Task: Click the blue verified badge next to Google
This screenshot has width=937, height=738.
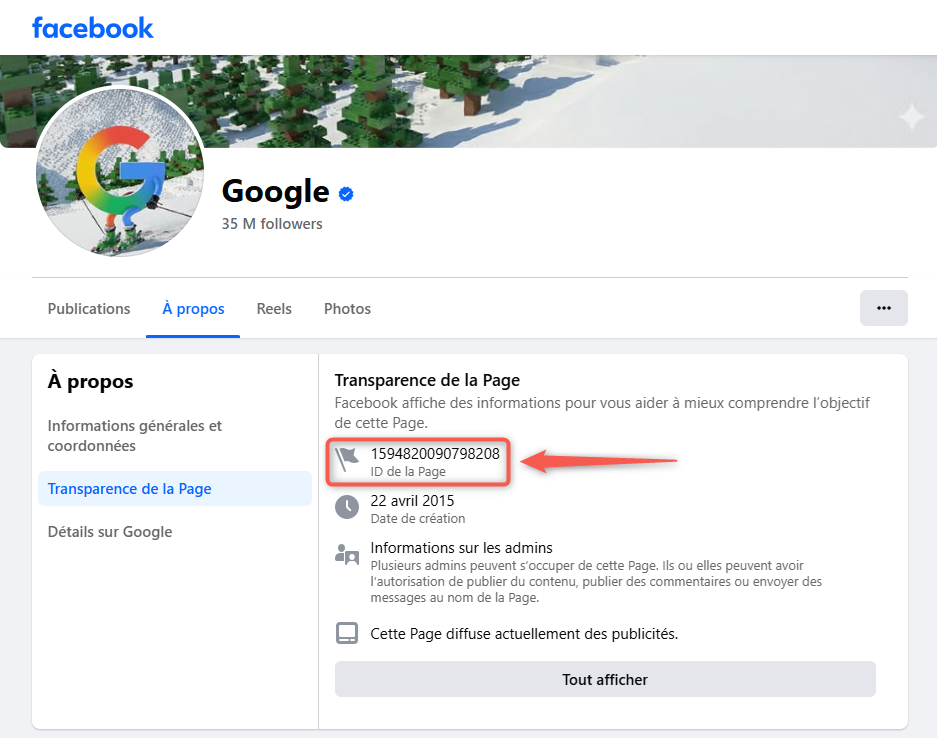Action: 346,193
